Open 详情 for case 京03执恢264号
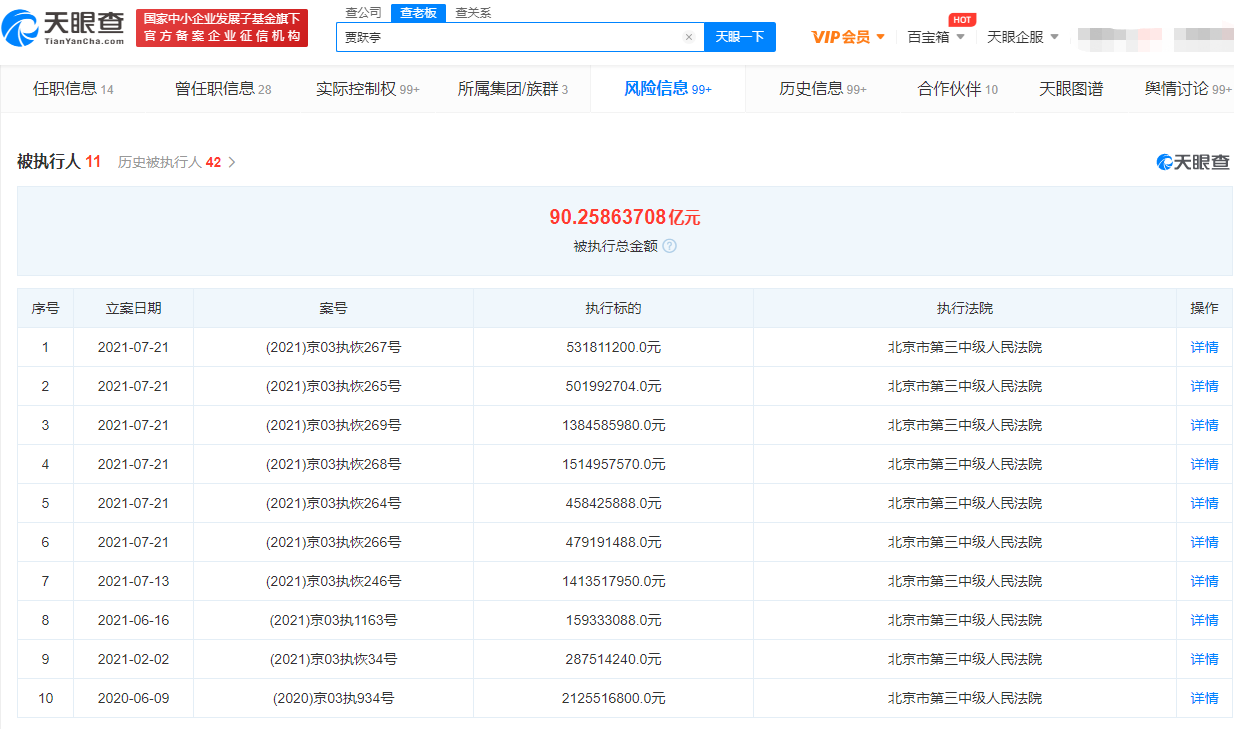 tap(1204, 503)
